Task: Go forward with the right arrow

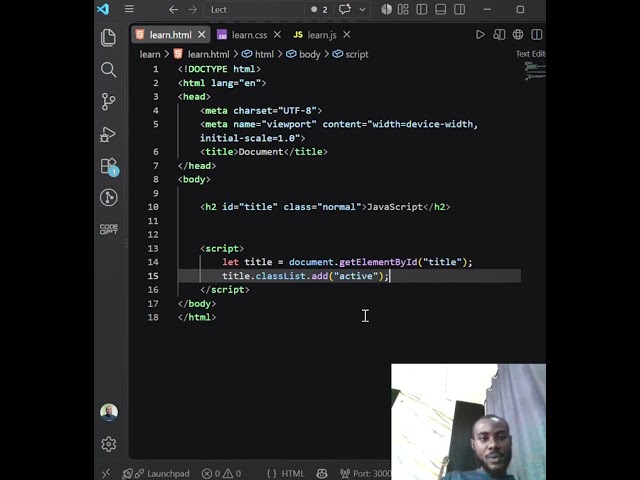Action: tap(192, 9)
